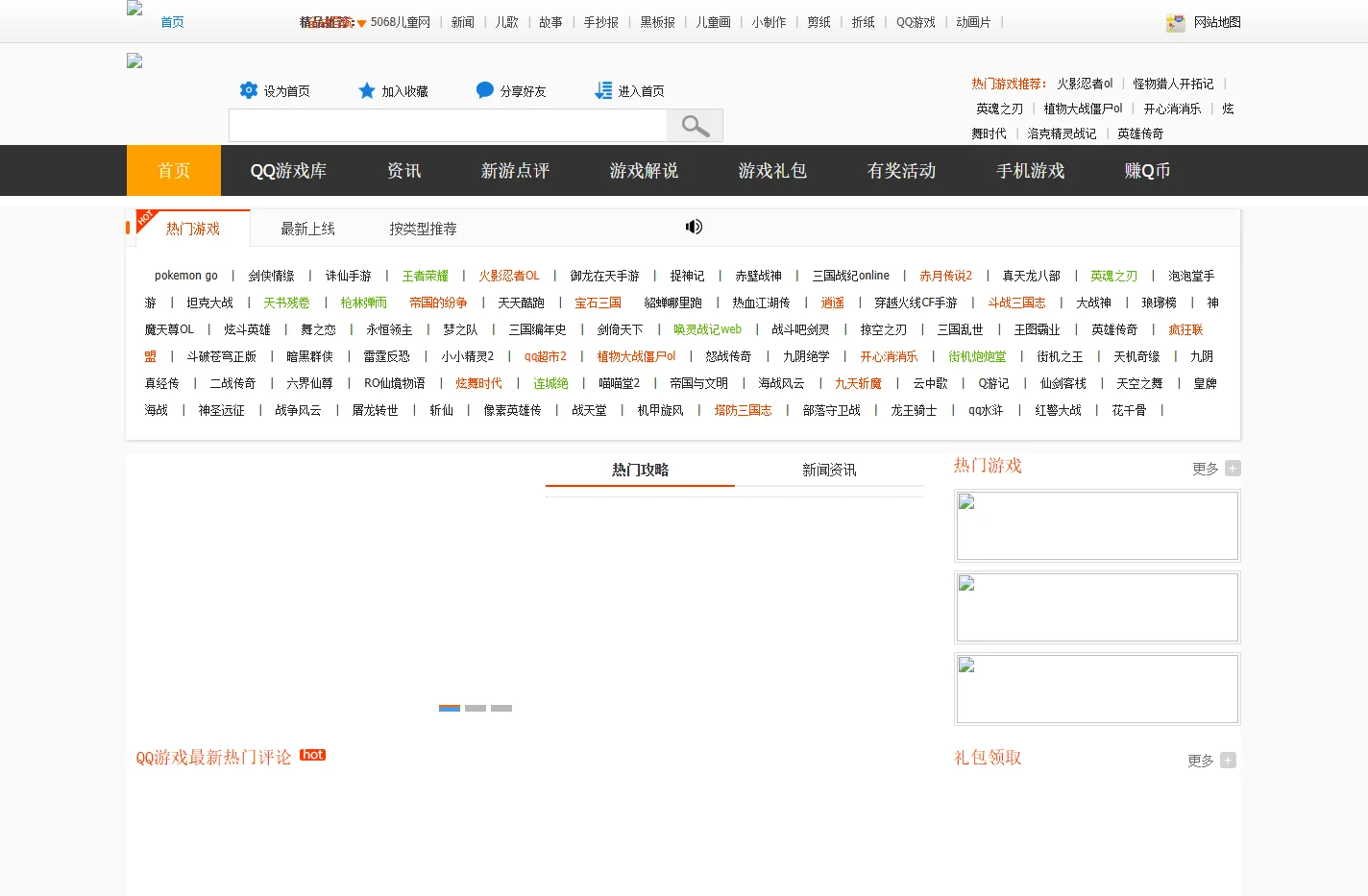Viewport: 1368px width, 896px height.
Task: Click the gear icon for 设为首页
Action: point(249,90)
